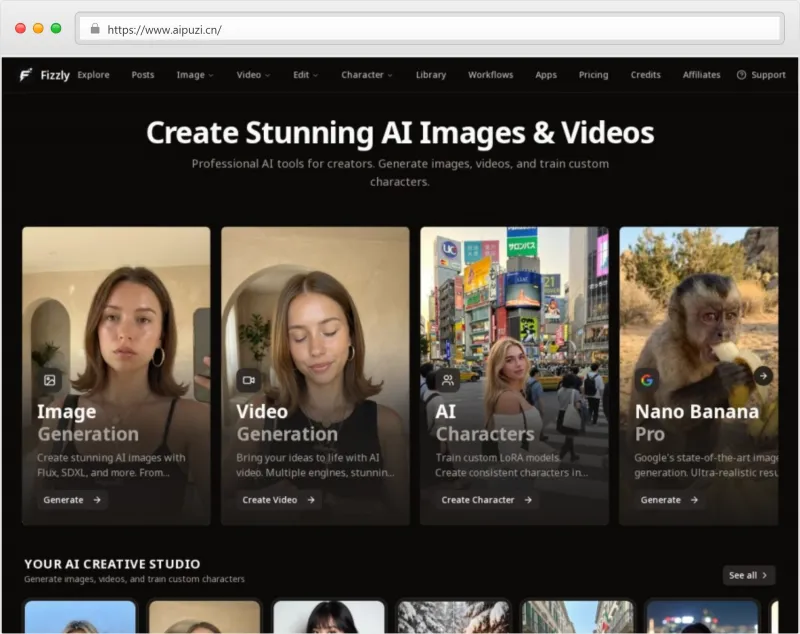Image resolution: width=800 pixels, height=634 pixels.
Task: Open the Workflows menu item
Action: [490, 75]
